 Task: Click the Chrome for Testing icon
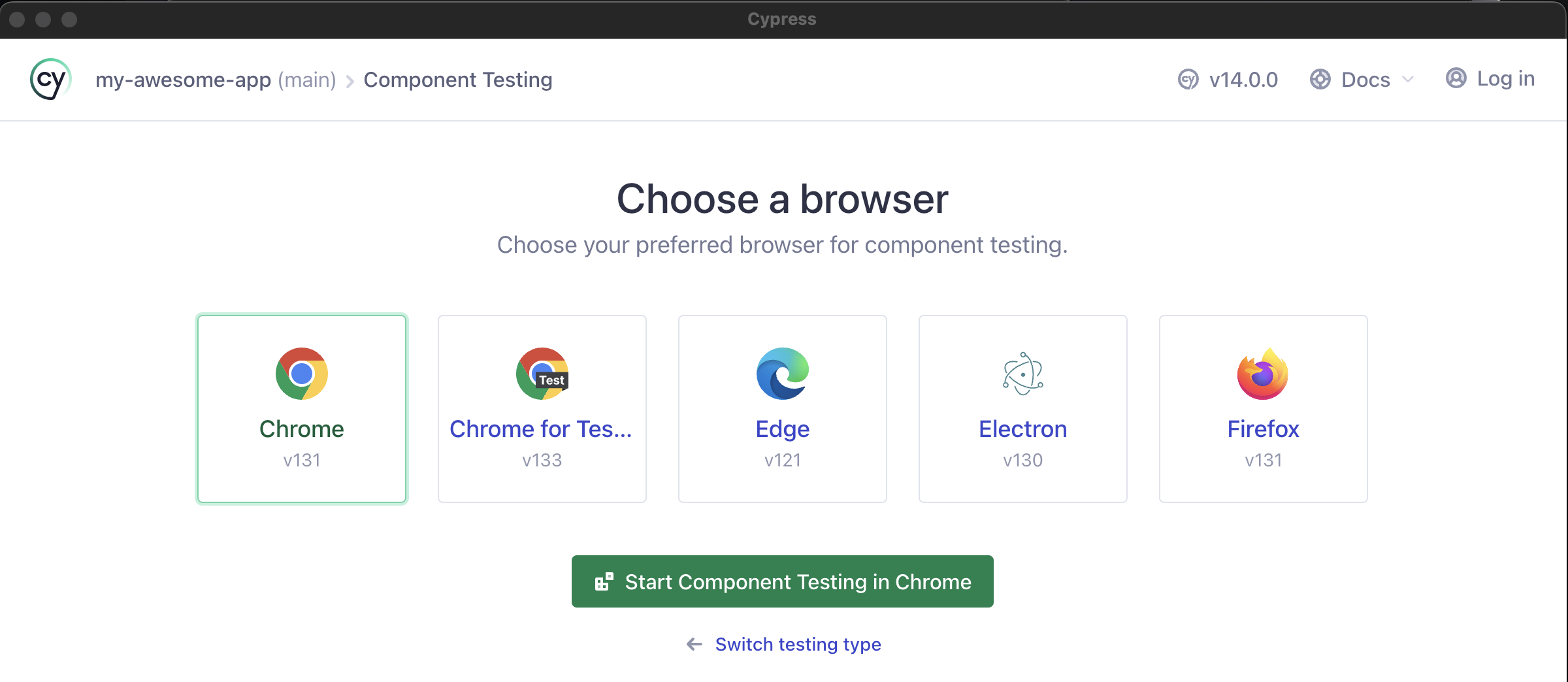(542, 374)
